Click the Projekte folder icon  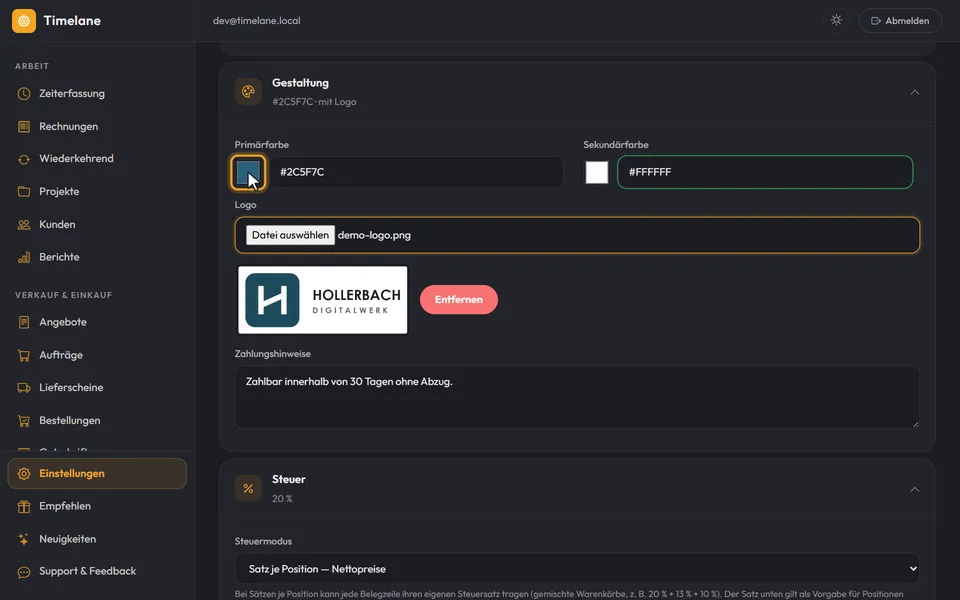click(24, 192)
